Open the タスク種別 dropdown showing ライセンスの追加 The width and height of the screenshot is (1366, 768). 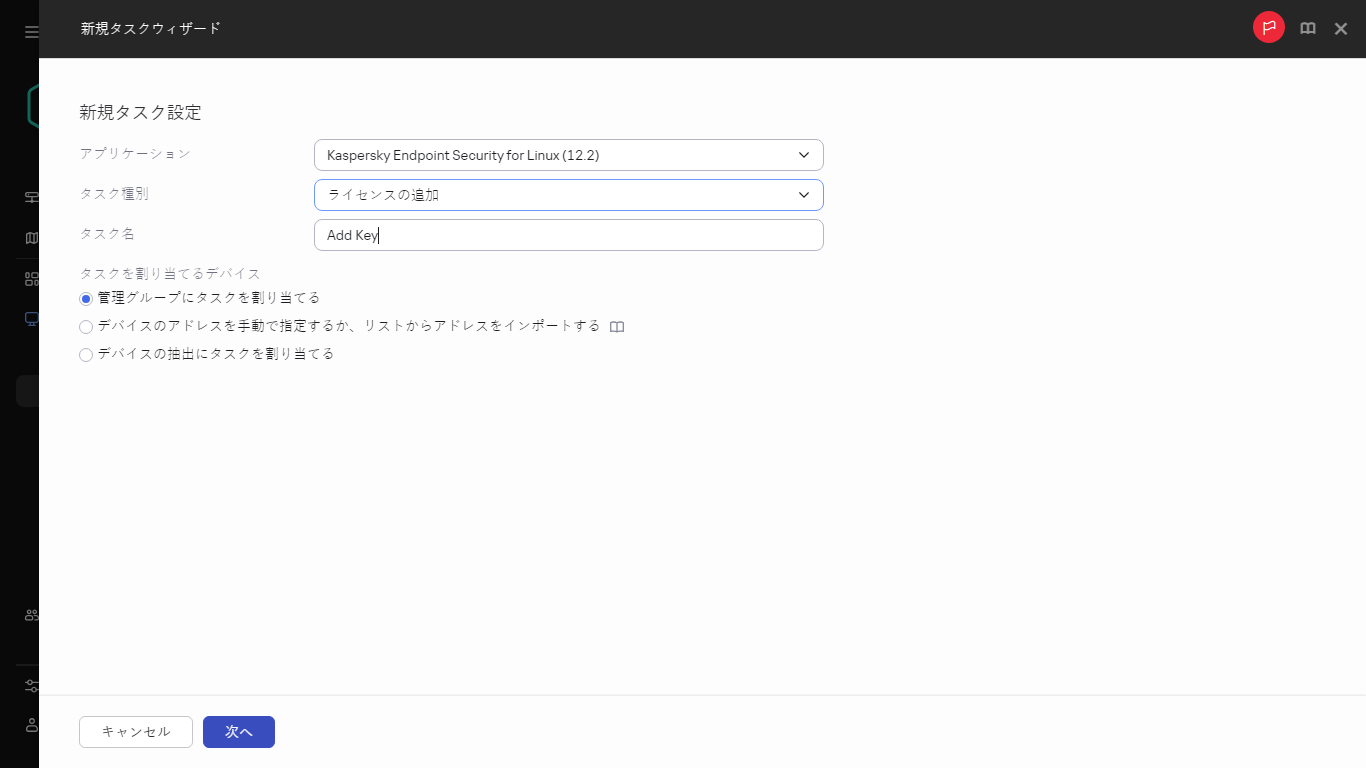568,195
